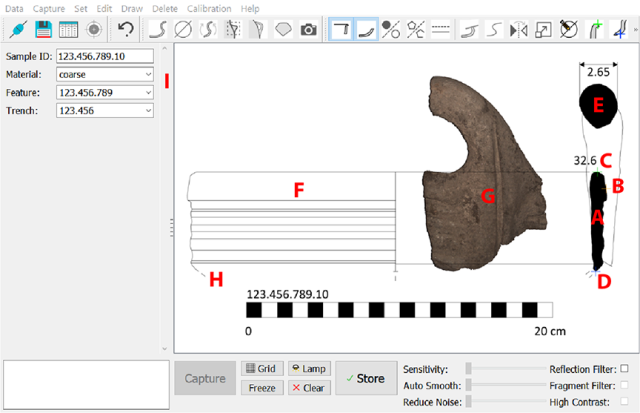
Task: Select the diameter circle-slash tool
Action: click(183, 30)
